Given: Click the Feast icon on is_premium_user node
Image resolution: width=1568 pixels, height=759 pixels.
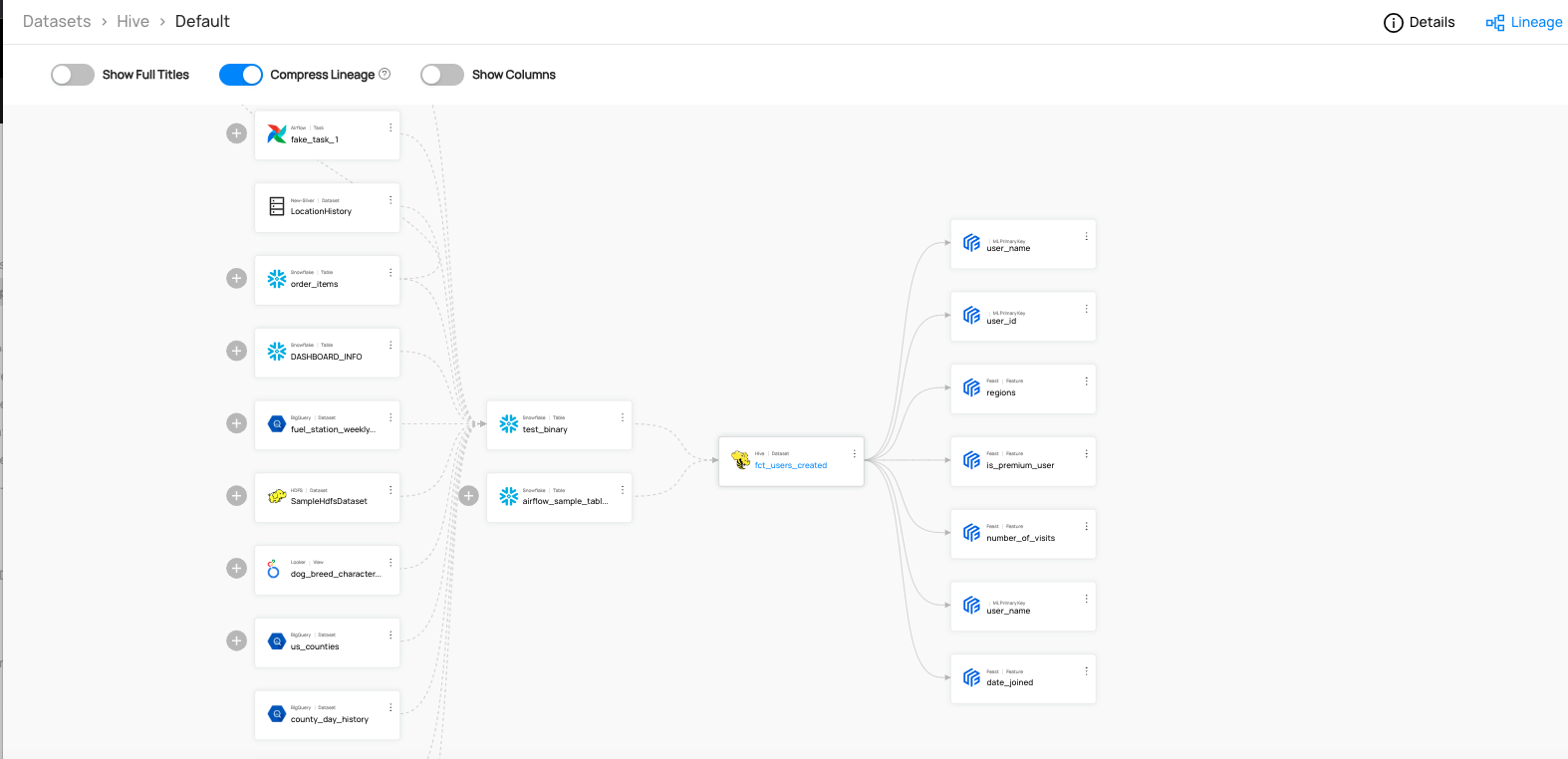Looking at the screenshot, I should tap(972, 460).
